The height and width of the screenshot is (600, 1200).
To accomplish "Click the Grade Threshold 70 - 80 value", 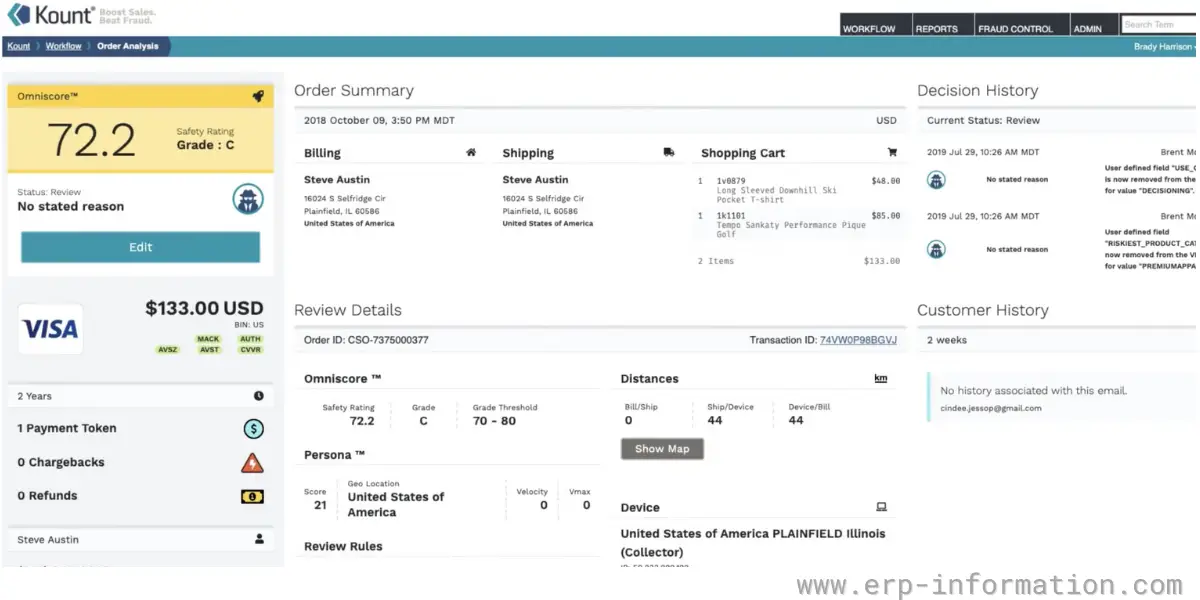I will click(495, 421).
